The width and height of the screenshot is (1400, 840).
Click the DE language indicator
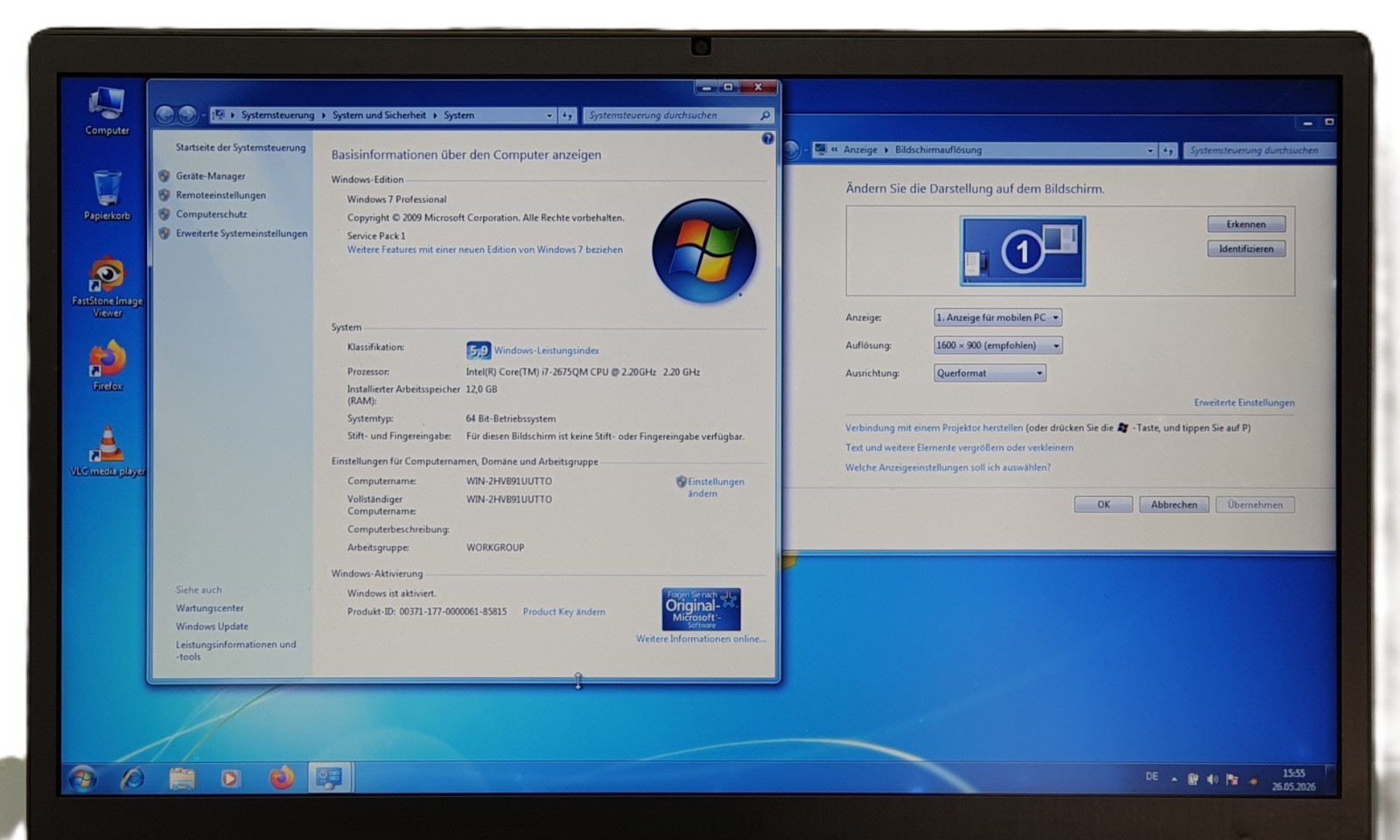[1151, 776]
